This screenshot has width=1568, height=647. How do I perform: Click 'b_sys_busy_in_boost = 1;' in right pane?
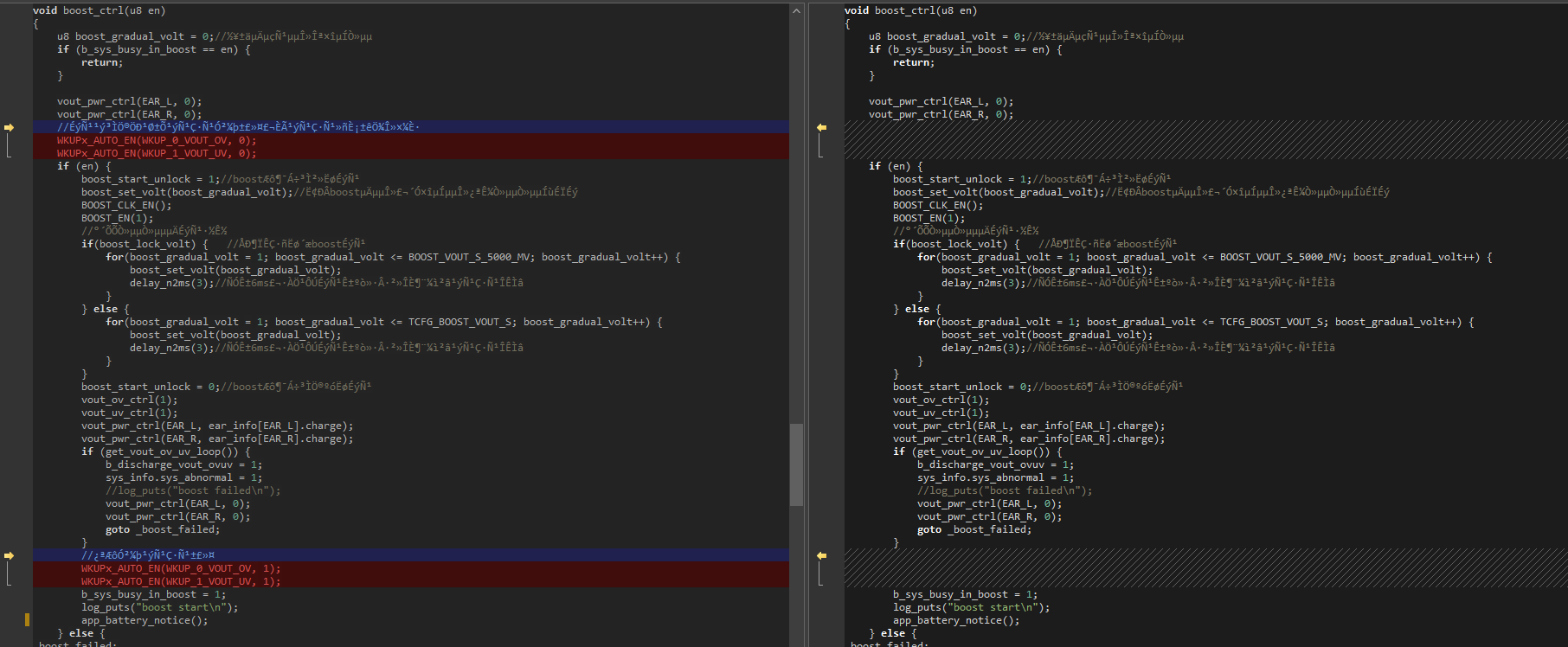pyautogui.click(x=966, y=594)
